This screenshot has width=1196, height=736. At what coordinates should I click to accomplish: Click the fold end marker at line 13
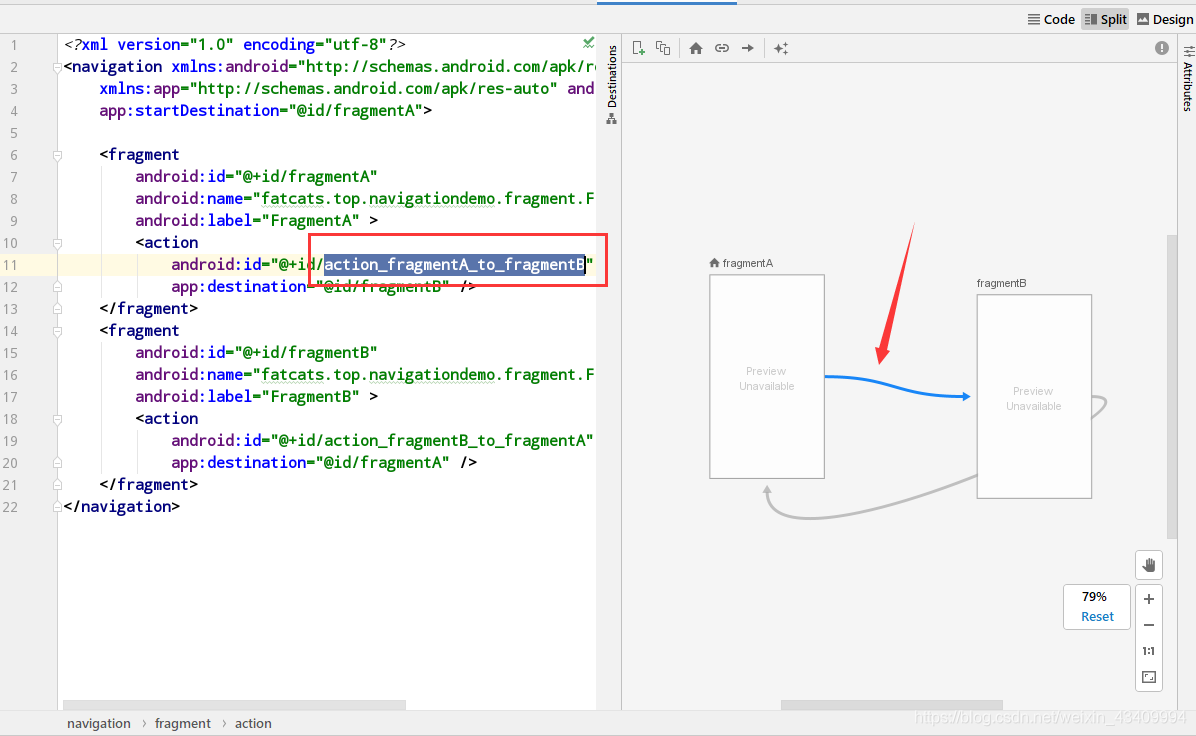tap(57, 309)
